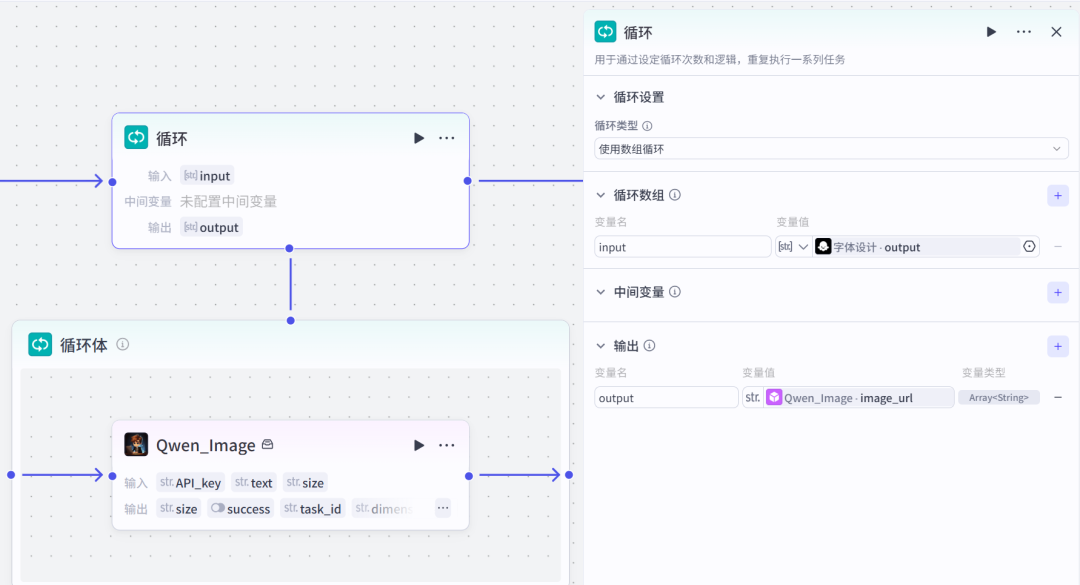Run the 循环 node from the canvas

[419, 138]
